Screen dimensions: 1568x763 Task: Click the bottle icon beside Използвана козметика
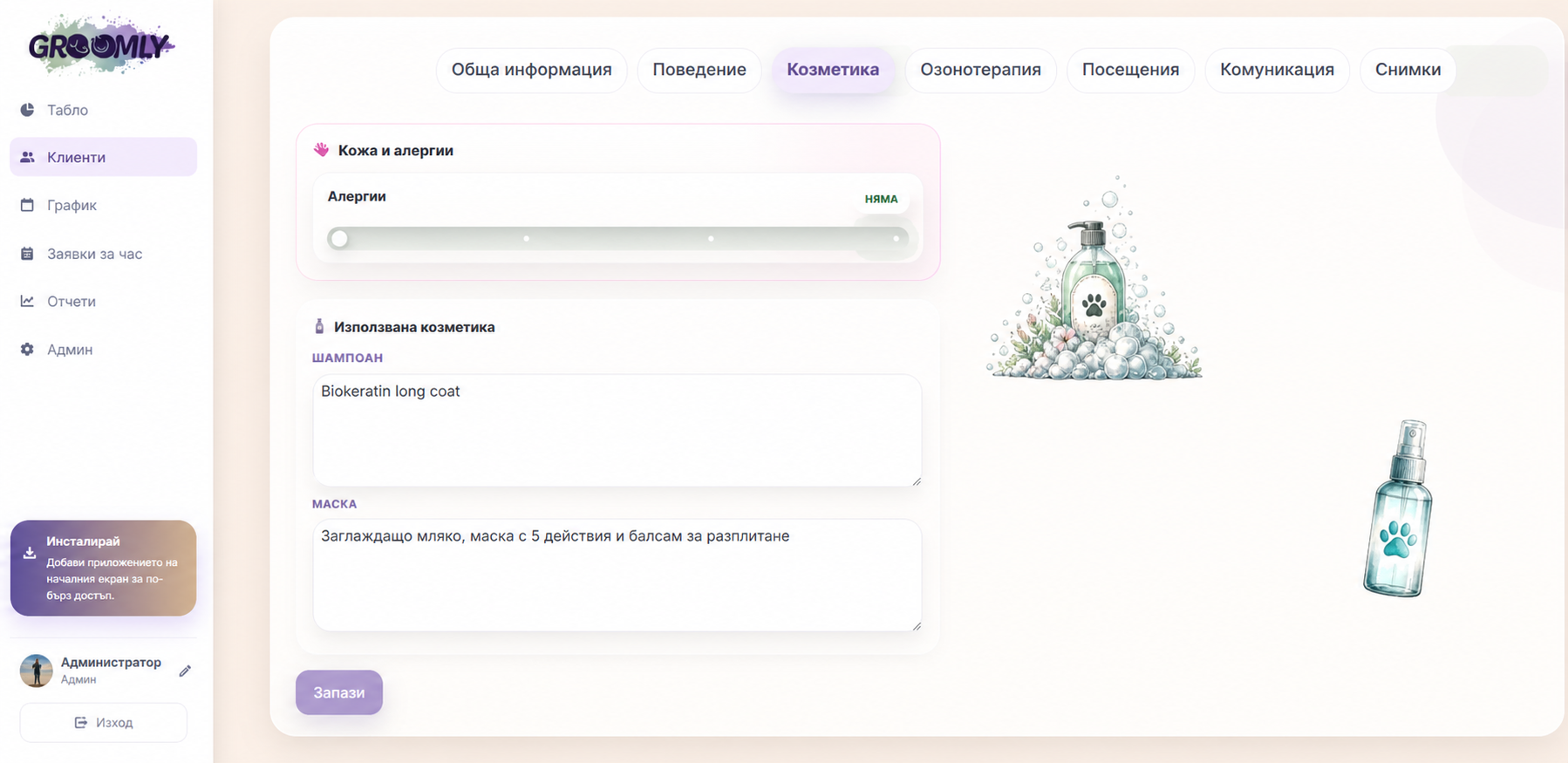[x=319, y=326]
